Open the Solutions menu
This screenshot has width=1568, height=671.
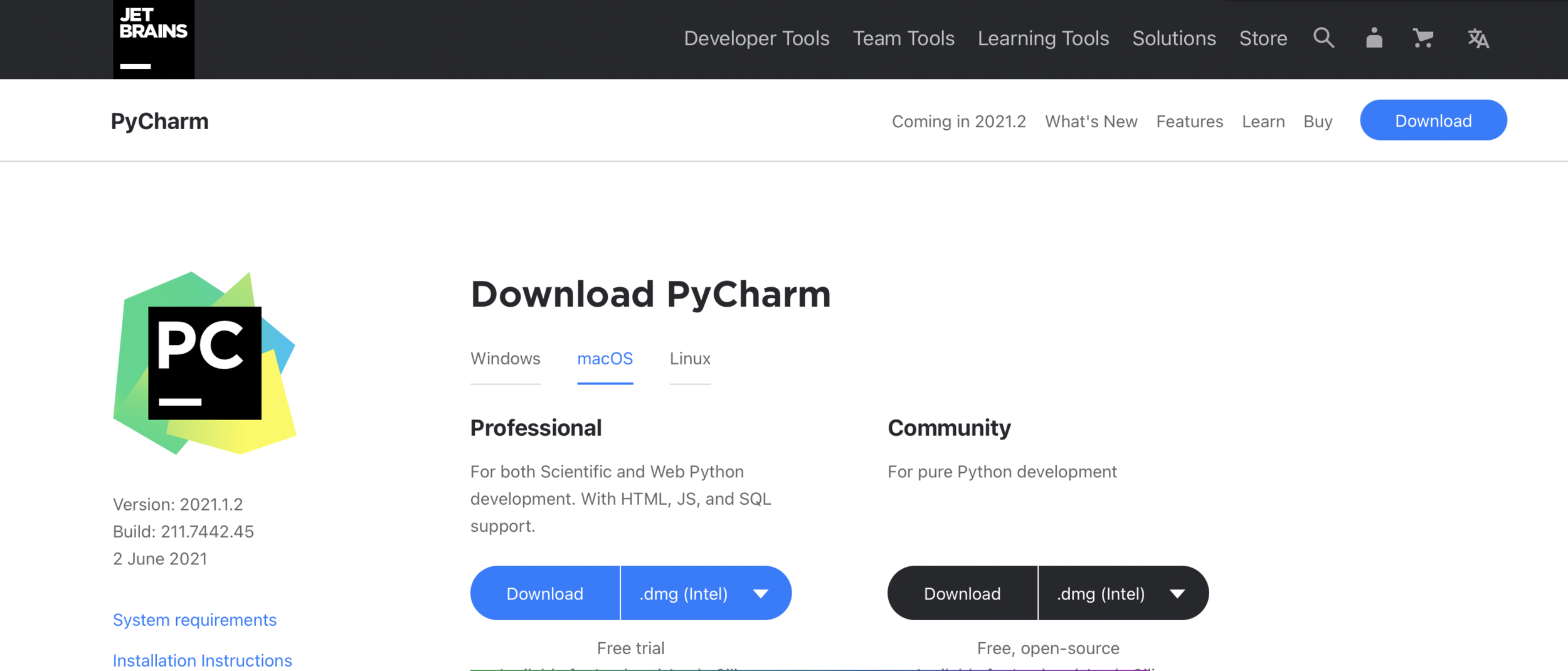tap(1174, 39)
